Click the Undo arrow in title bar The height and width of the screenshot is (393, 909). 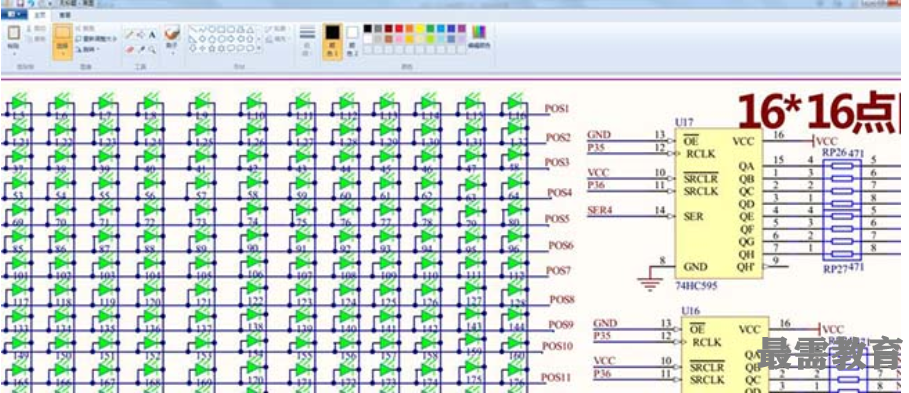pyautogui.click(x=30, y=3)
